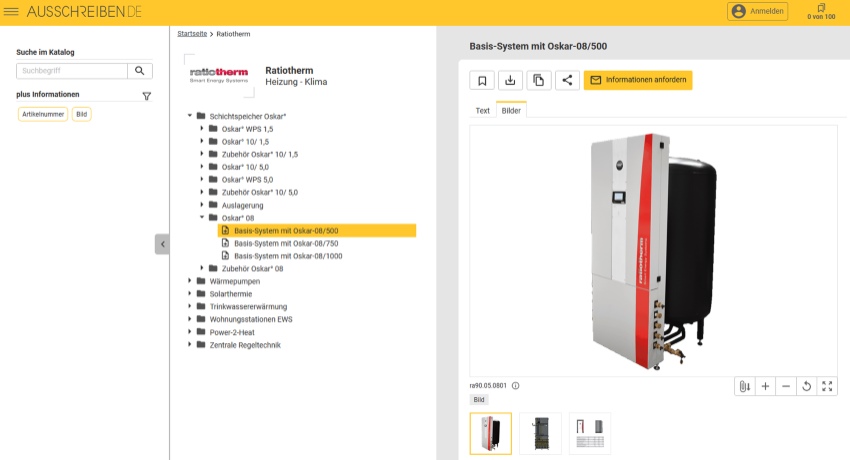Download the product entry
Screen dimensions: 850x460
pos(510,80)
